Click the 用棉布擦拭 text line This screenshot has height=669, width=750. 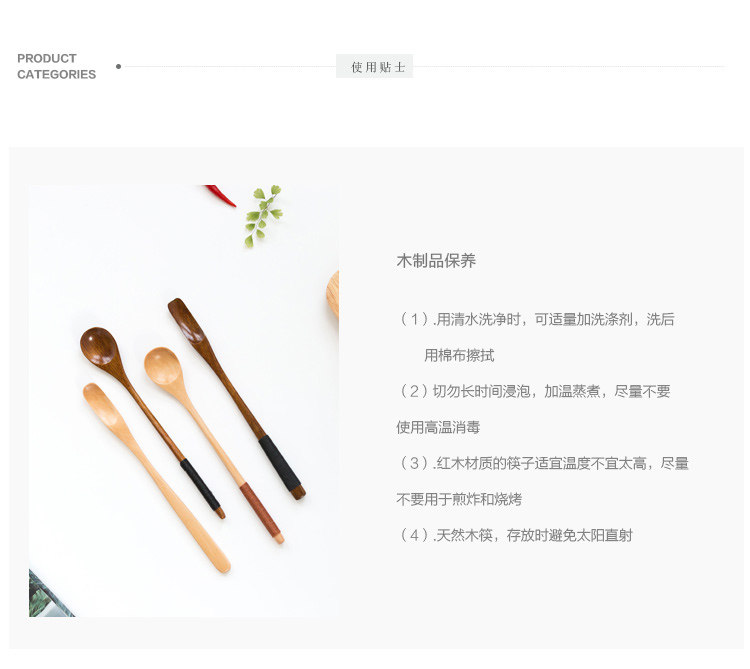(x=459, y=355)
